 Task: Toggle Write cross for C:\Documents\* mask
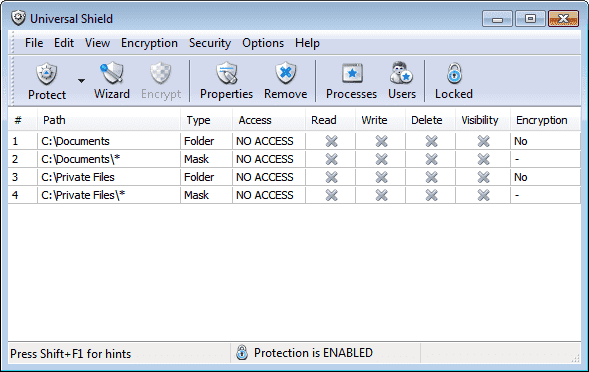pos(381,159)
